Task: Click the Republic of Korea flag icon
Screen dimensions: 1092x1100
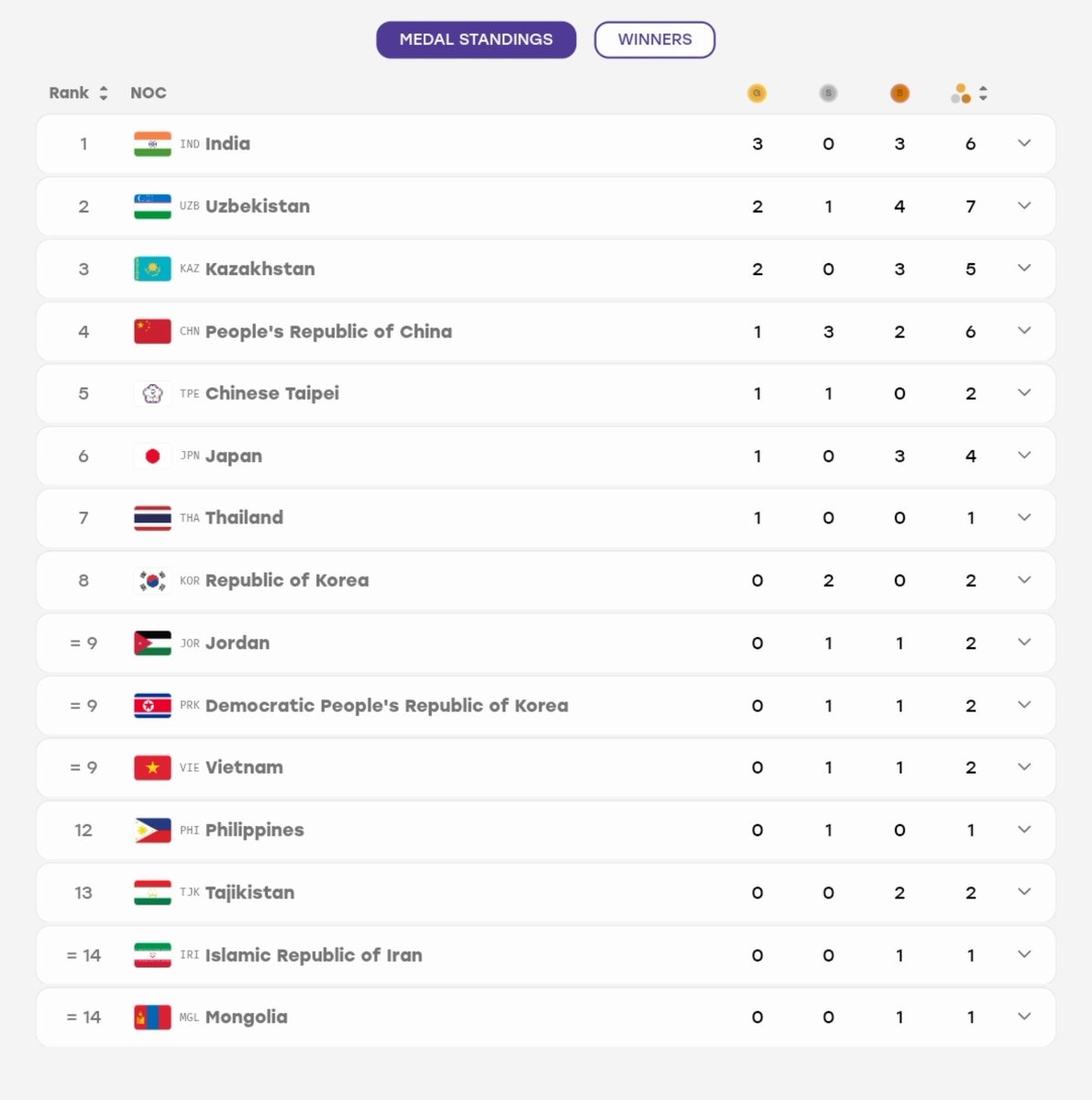Action: pyautogui.click(x=152, y=580)
